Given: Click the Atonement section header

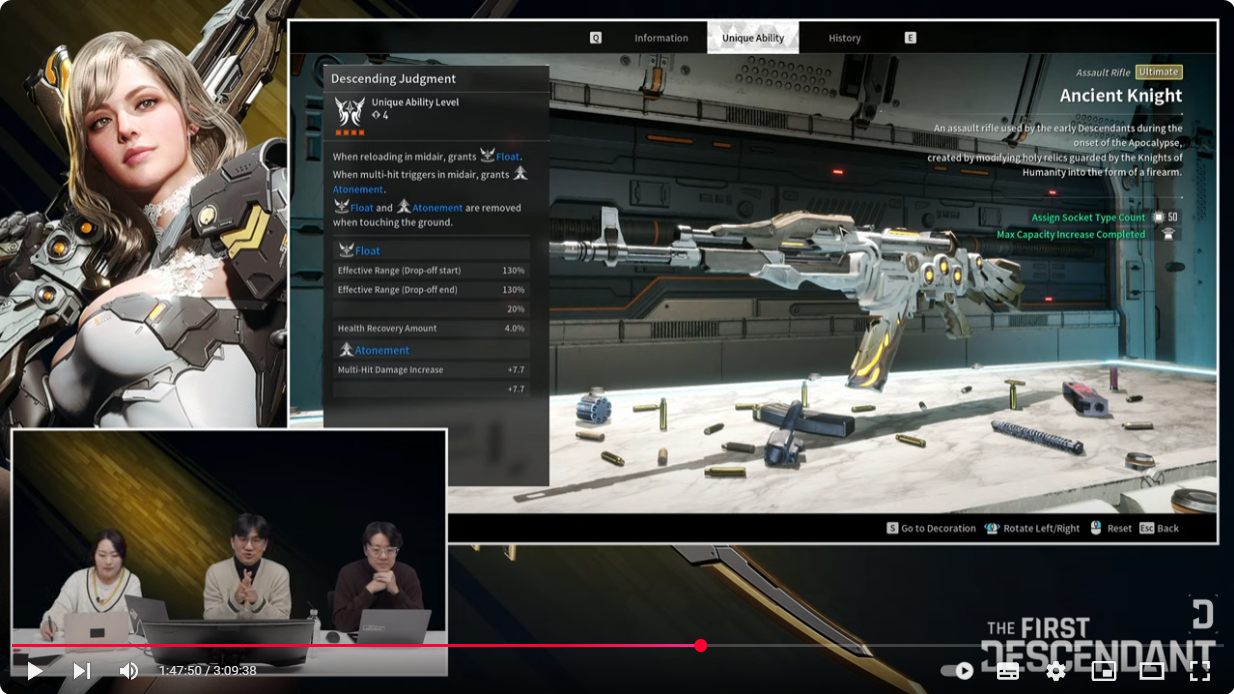Looking at the screenshot, I should point(382,351).
